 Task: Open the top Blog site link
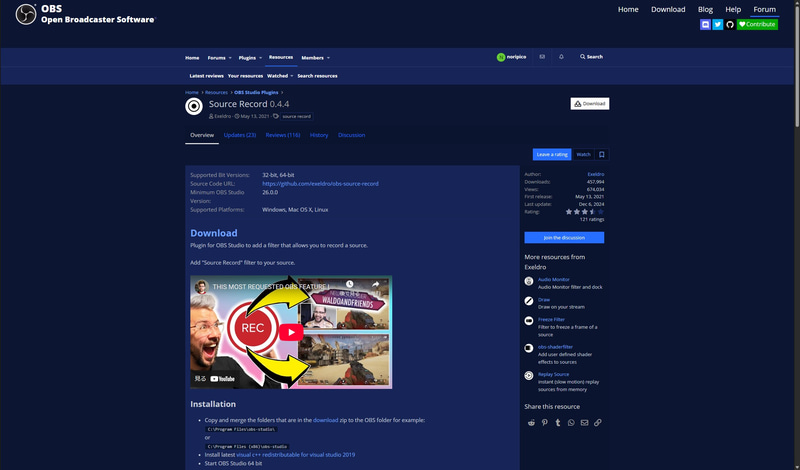click(x=705, y=9)
